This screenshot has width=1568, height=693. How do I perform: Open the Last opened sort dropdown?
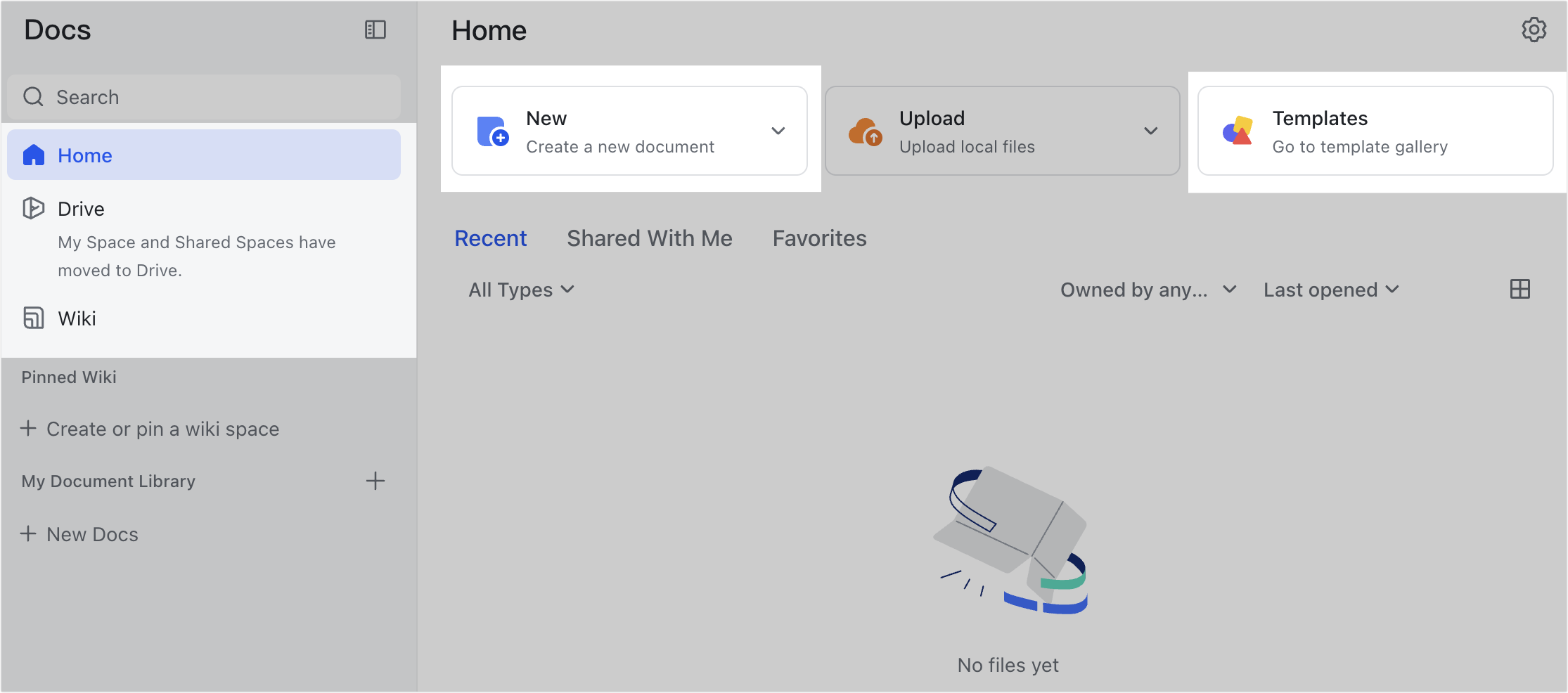click(x=1330, y=289)
